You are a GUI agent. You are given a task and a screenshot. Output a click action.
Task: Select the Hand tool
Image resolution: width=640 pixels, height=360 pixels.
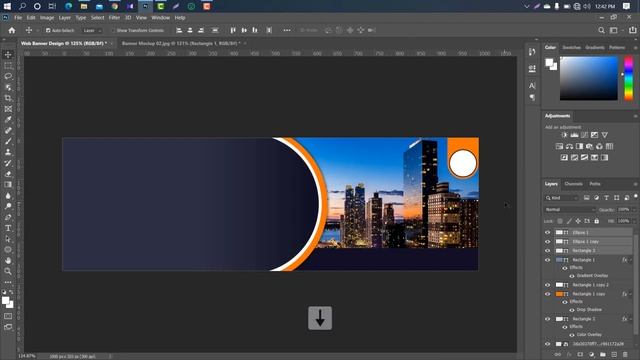click(x=8, y=260)
